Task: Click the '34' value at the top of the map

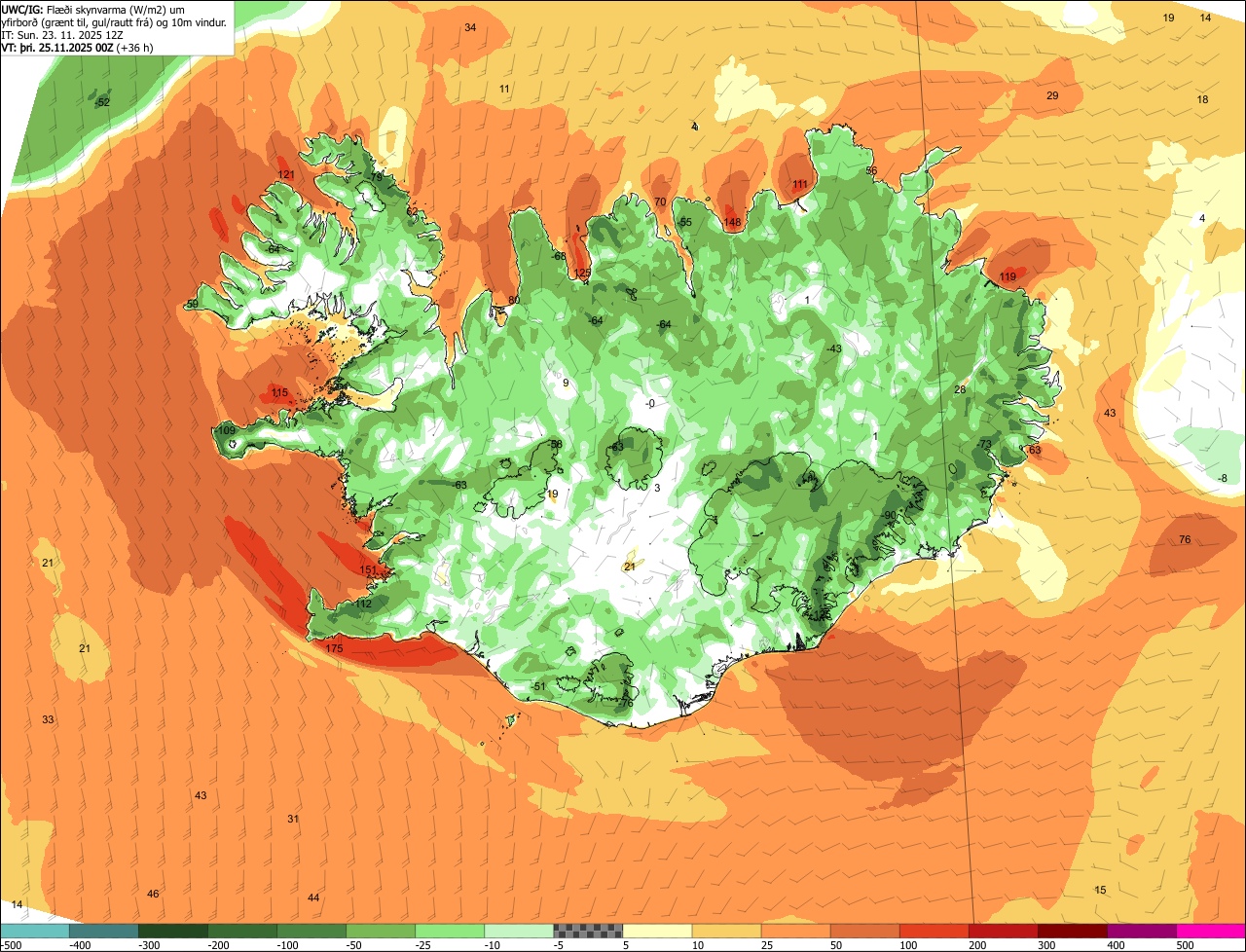Action: coord(470,27)
